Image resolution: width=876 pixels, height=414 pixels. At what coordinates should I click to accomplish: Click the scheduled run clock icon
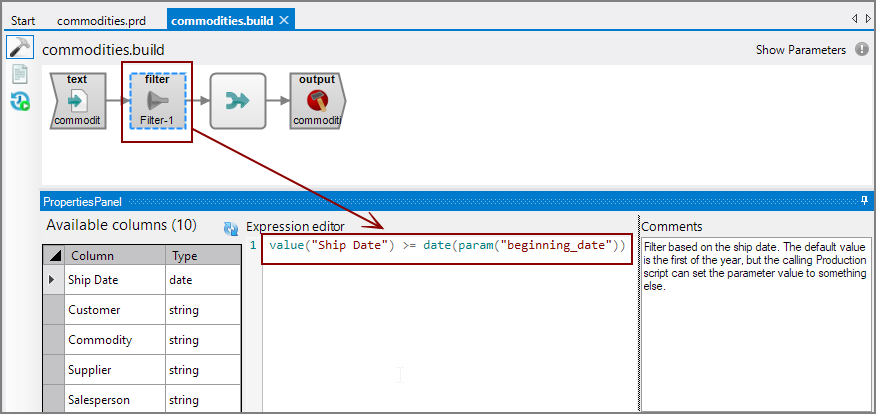[x=20, y=101]
